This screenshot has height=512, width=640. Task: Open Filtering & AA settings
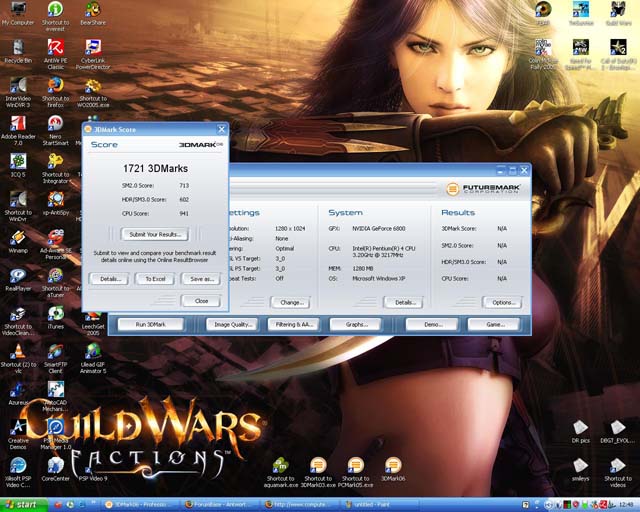pyautogui.click(x=293, y=325)
